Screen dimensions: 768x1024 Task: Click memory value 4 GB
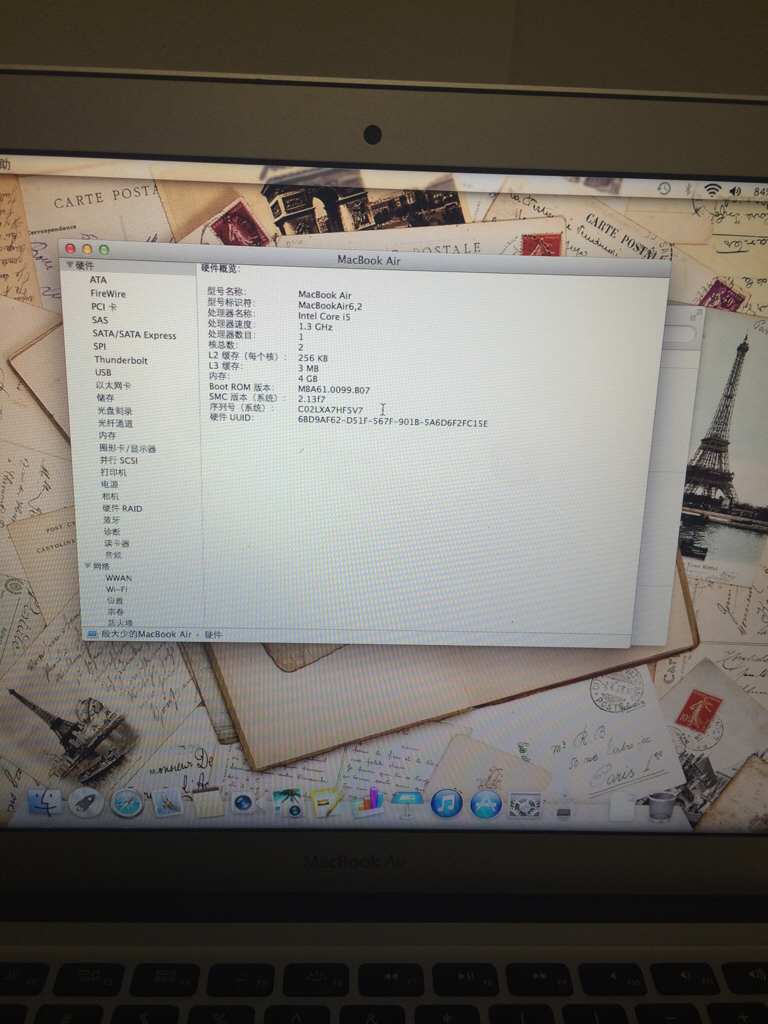click(x=308, y=379)
